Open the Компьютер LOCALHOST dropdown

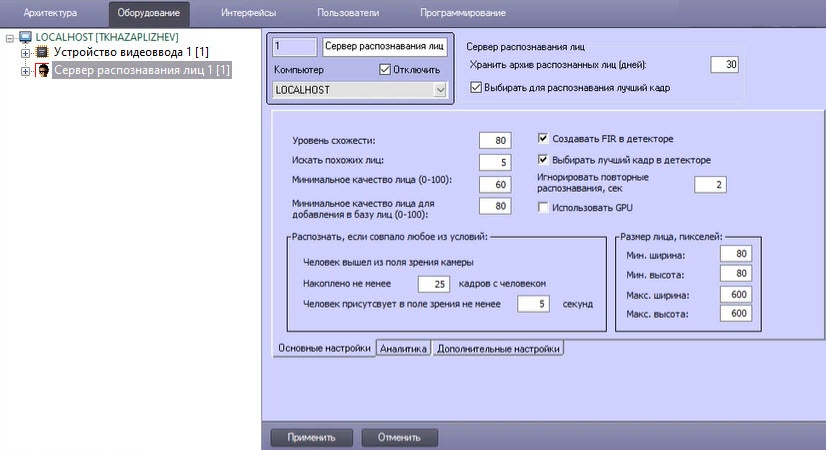point(439,90)
